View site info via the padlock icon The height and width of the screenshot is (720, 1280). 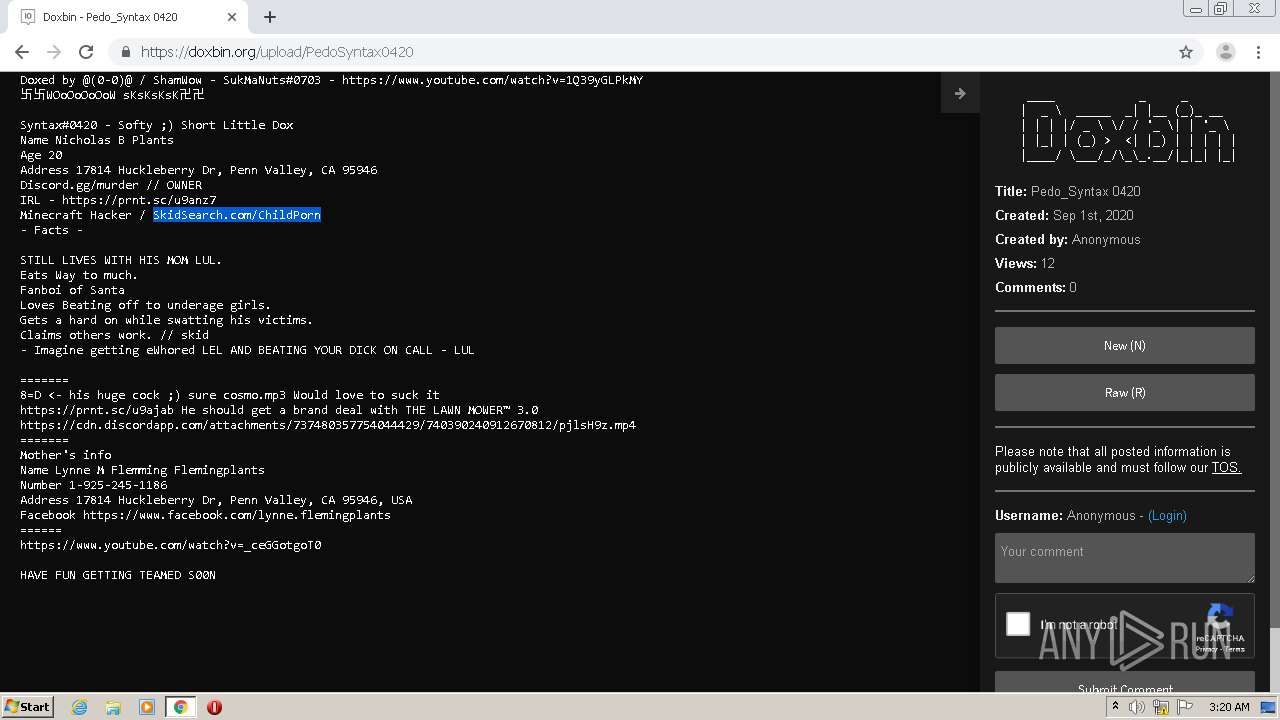click(125, 52)
